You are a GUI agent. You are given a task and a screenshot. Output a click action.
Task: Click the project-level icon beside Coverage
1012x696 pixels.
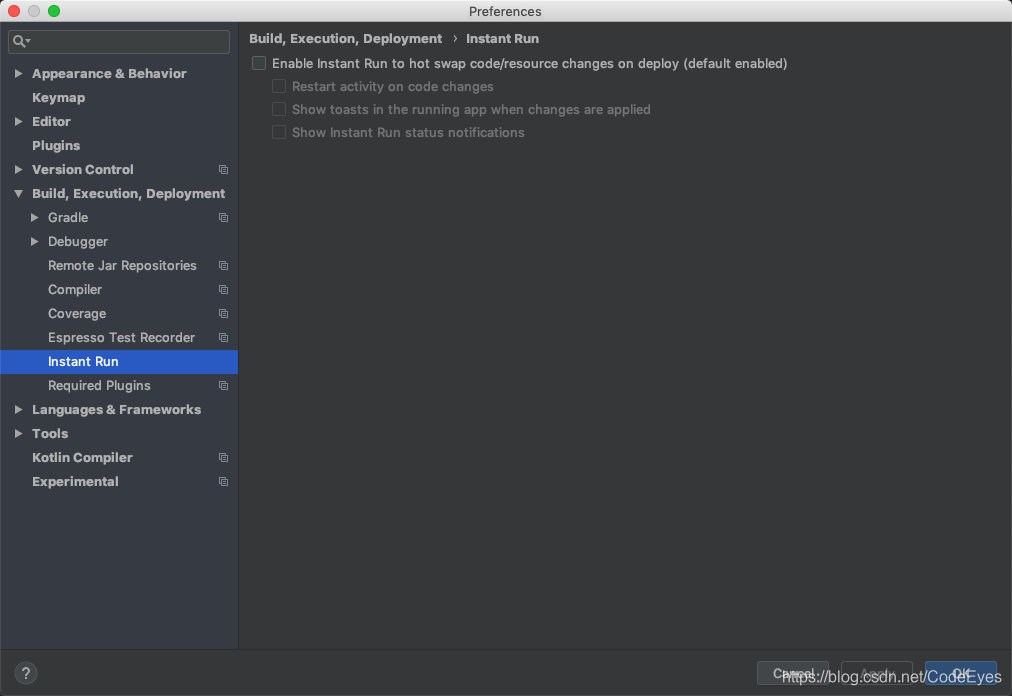[x=223, y=314]
